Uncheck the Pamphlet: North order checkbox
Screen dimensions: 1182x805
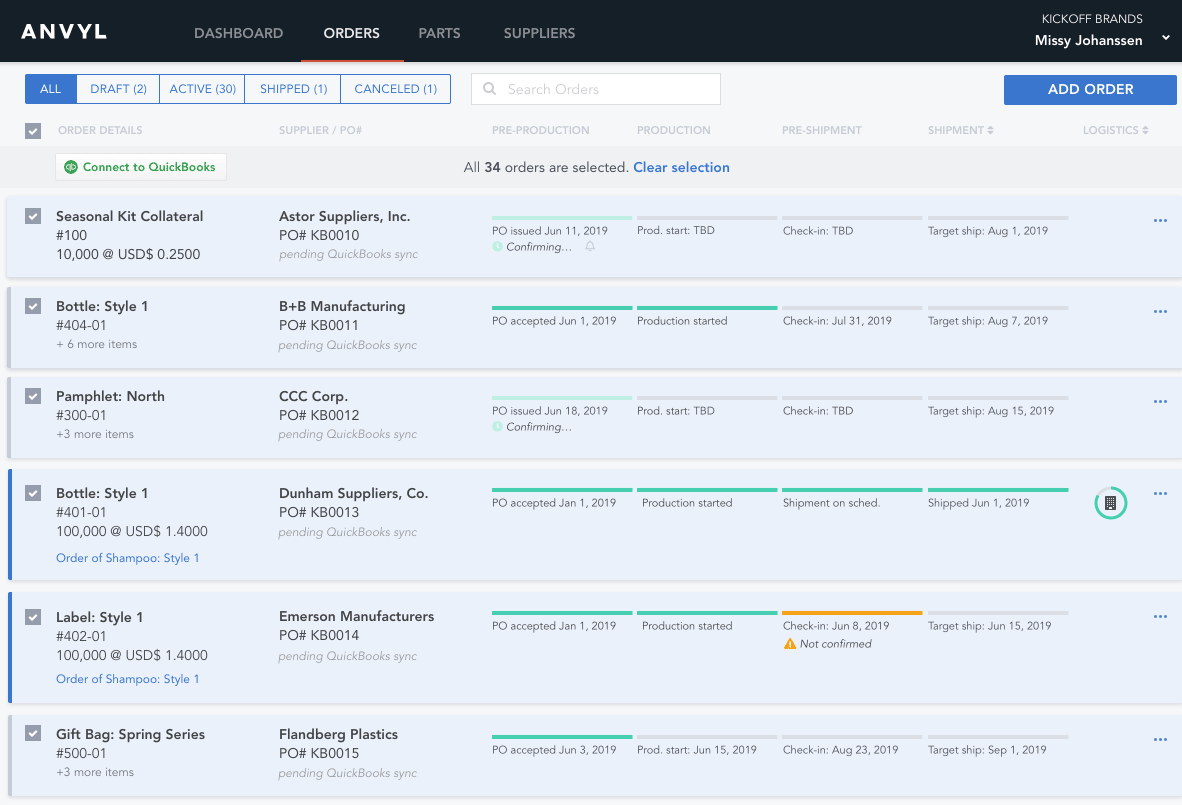pos(33,396)
